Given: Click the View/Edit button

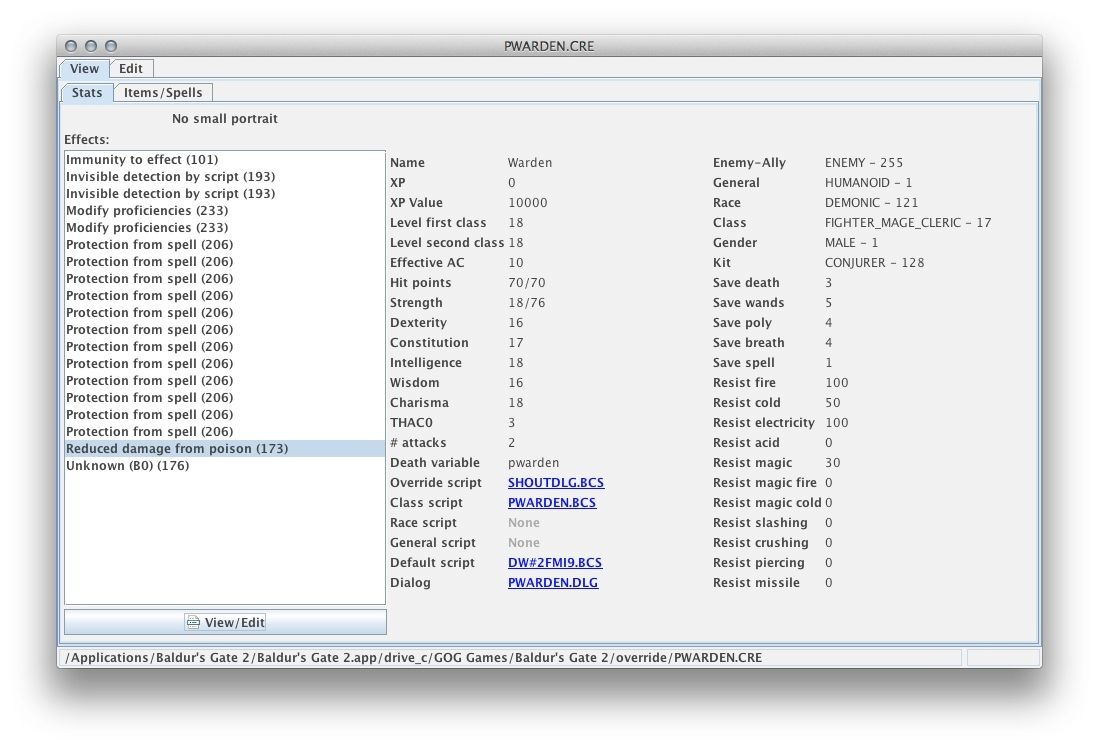Looking at the screenshot, I should click(x=225, y=622).
